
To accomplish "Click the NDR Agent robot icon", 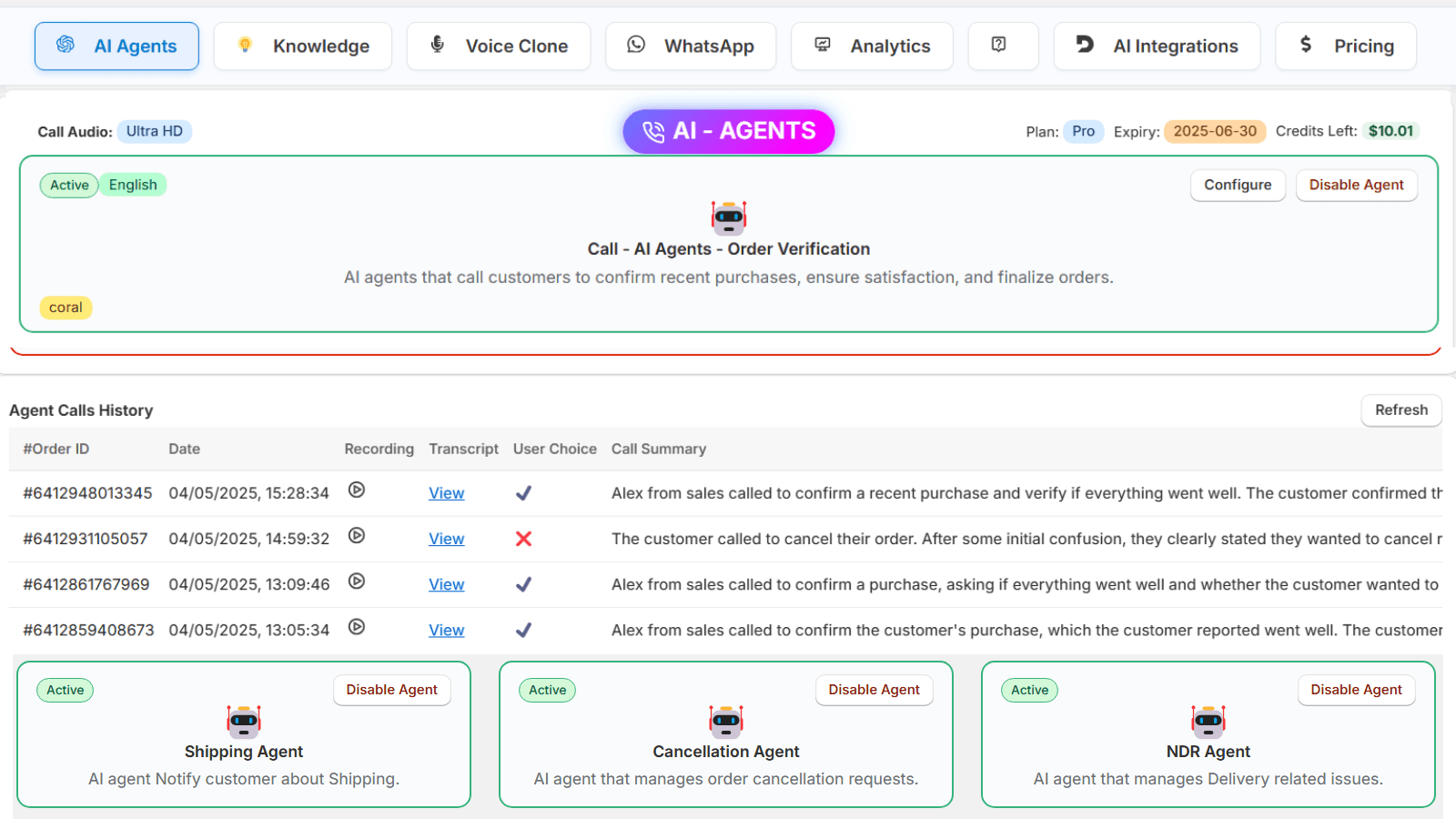I will (x=1208, y=722).
